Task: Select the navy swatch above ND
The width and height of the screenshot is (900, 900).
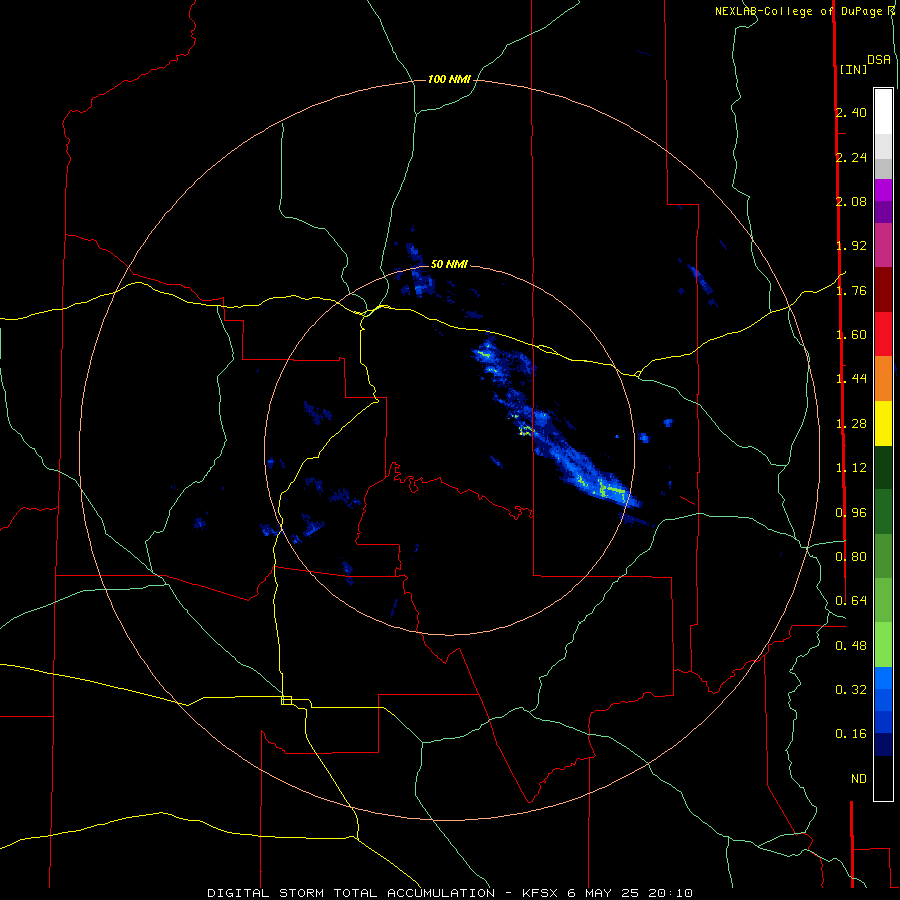Action: [883, 744]
